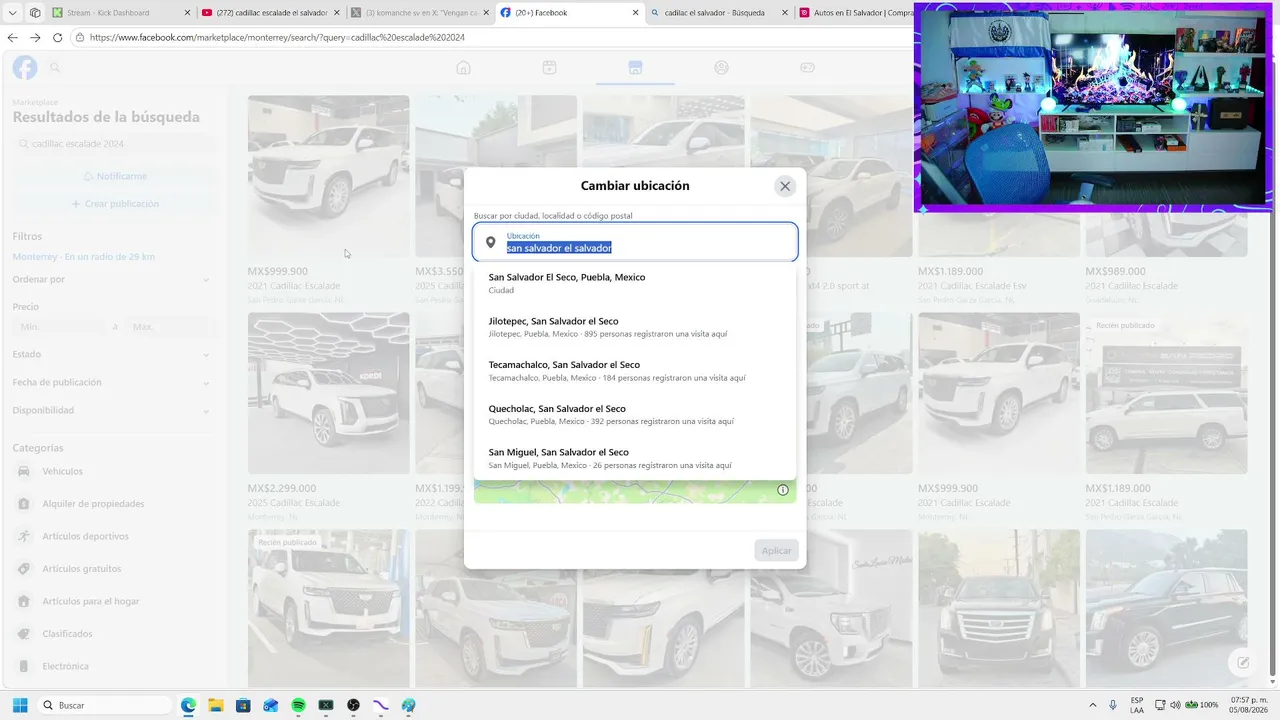
Task: Open the browser tab actions icon
Action: pos(35,13)
